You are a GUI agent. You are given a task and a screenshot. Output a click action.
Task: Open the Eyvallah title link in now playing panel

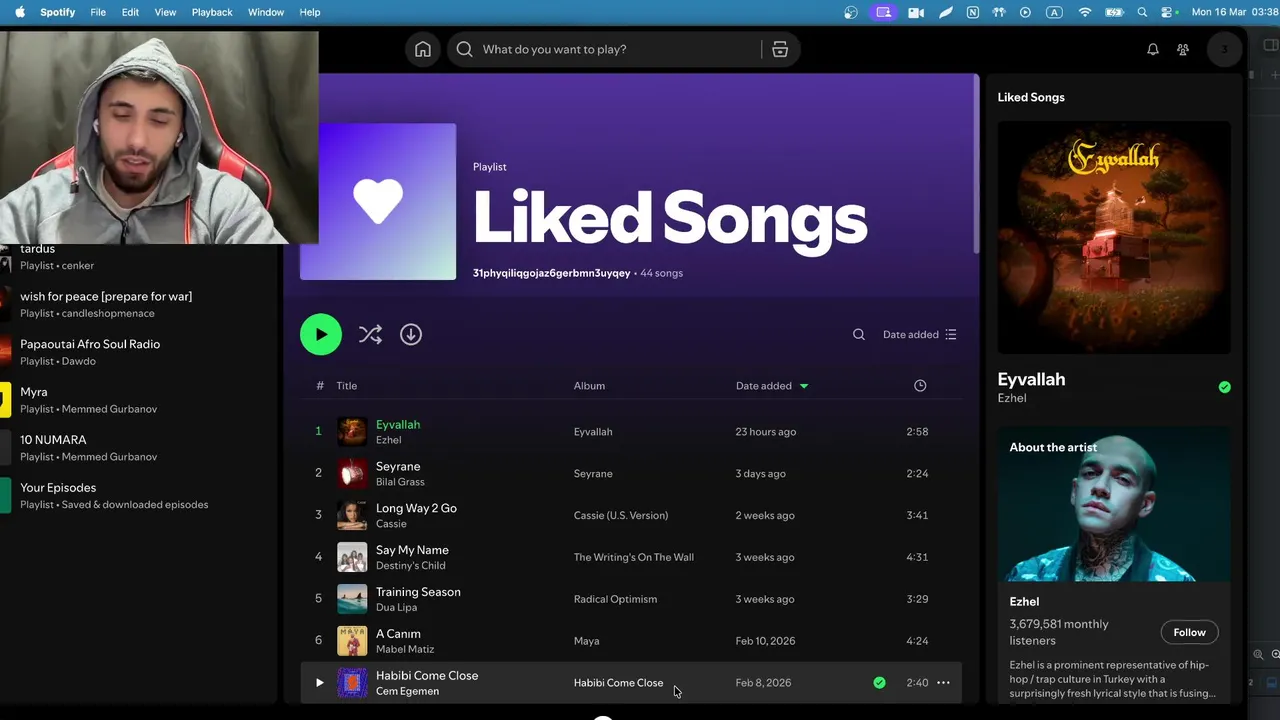point(1031,379)
